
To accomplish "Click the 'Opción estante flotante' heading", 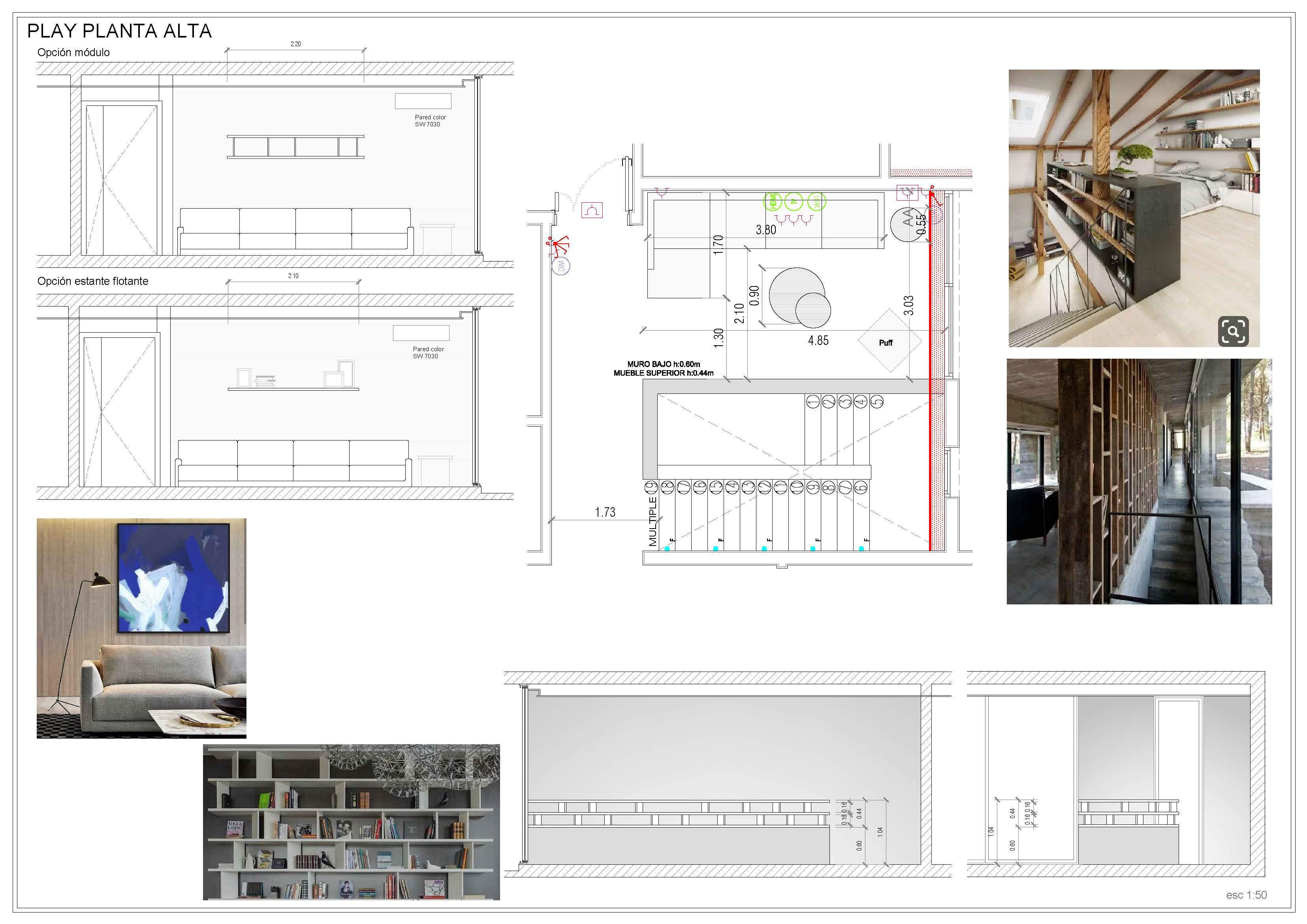I will coord(93,281).
